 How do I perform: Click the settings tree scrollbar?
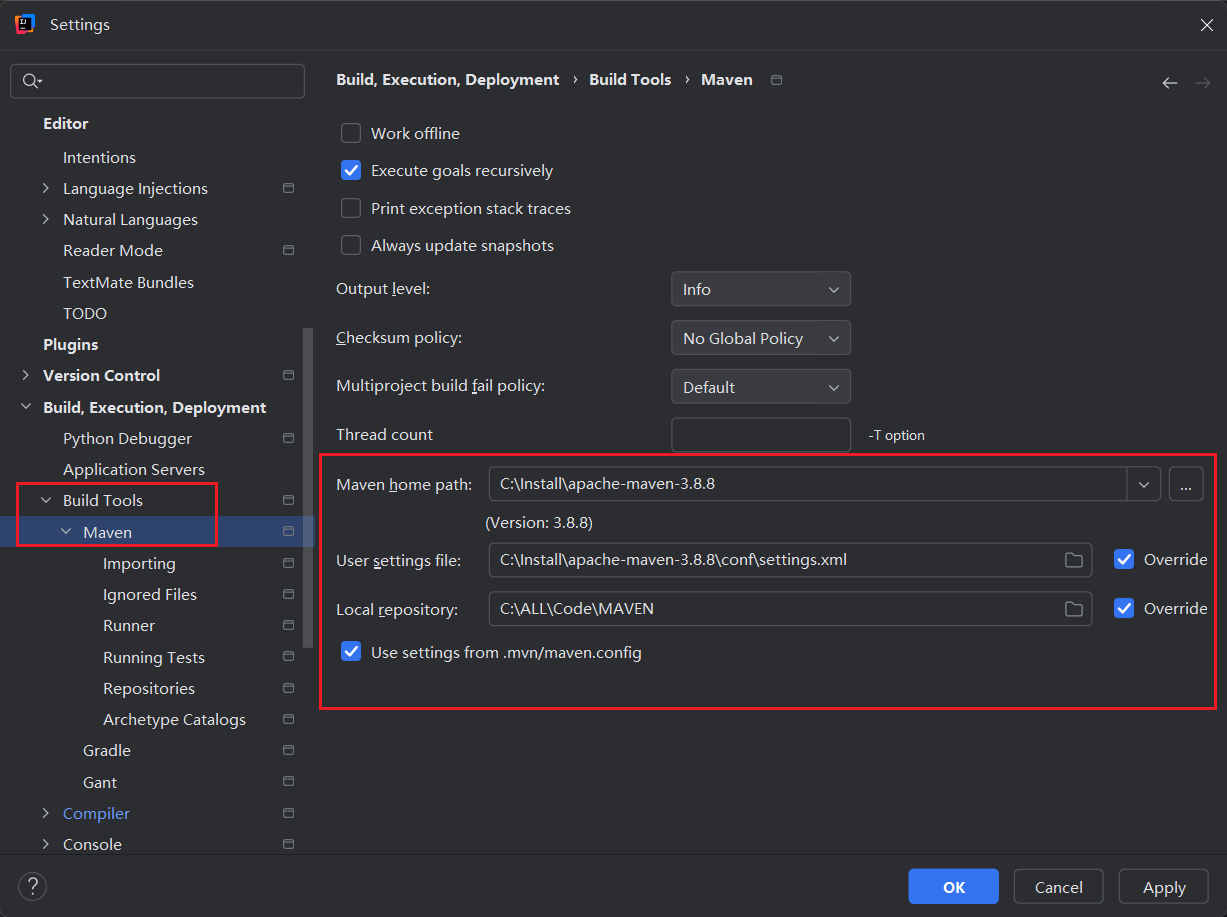pyautogui.click(x=308, y=488)
